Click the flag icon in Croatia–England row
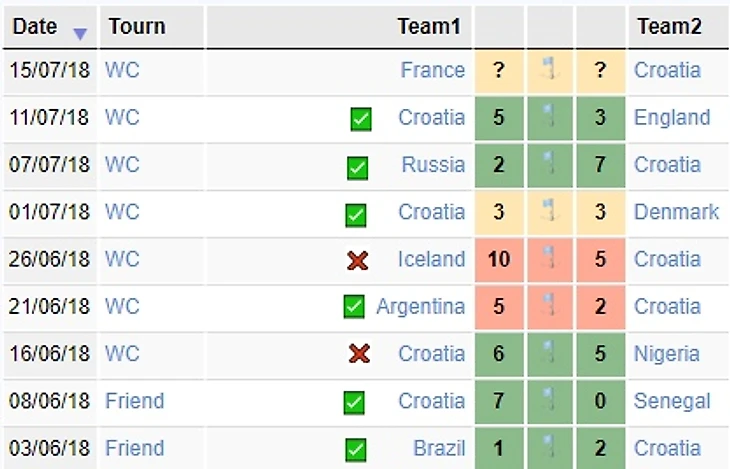This screenshot has width=730, height=469. [550, 117]
